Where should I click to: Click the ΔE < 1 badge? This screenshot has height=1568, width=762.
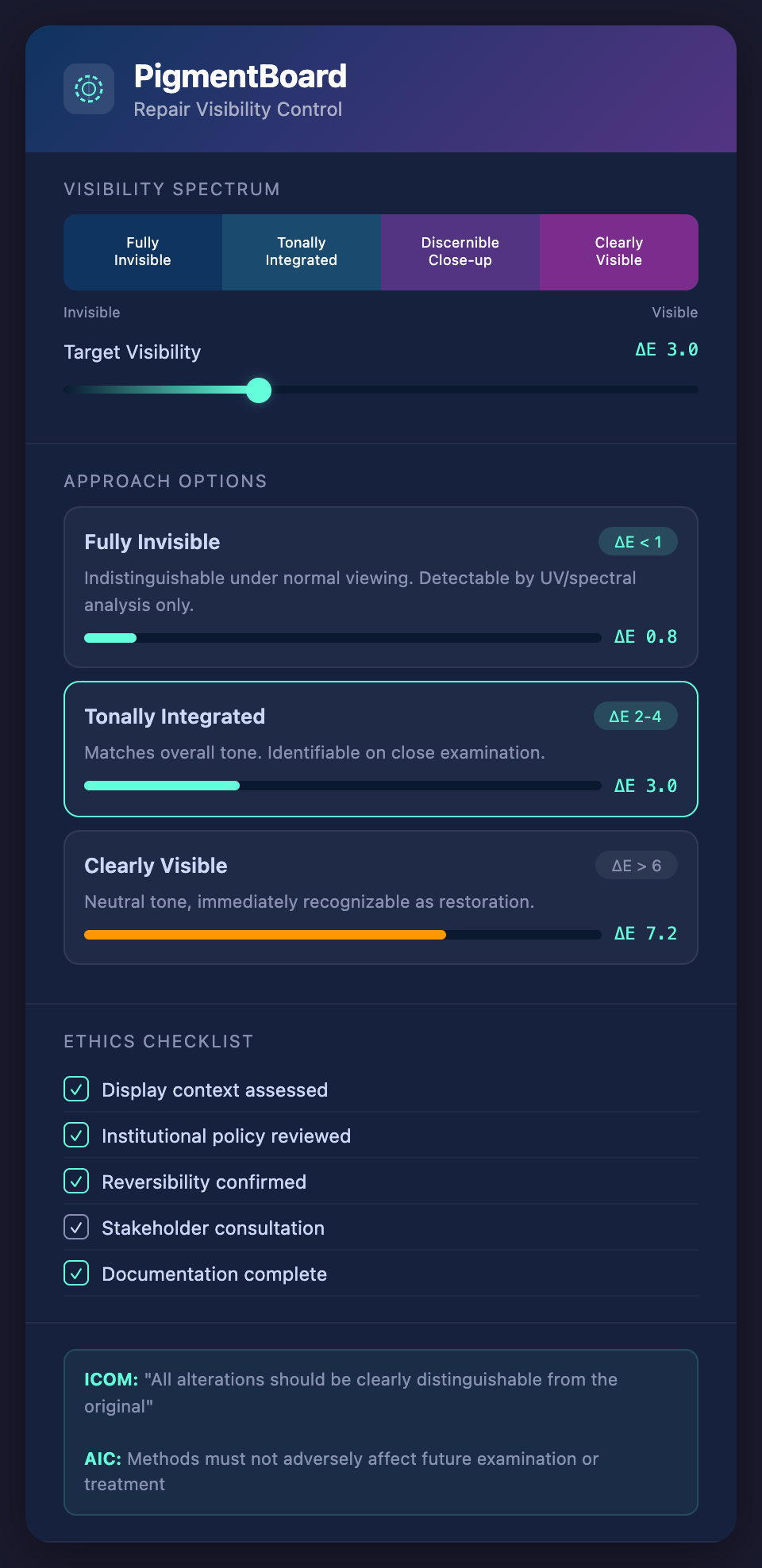click(x=637, y=542)
